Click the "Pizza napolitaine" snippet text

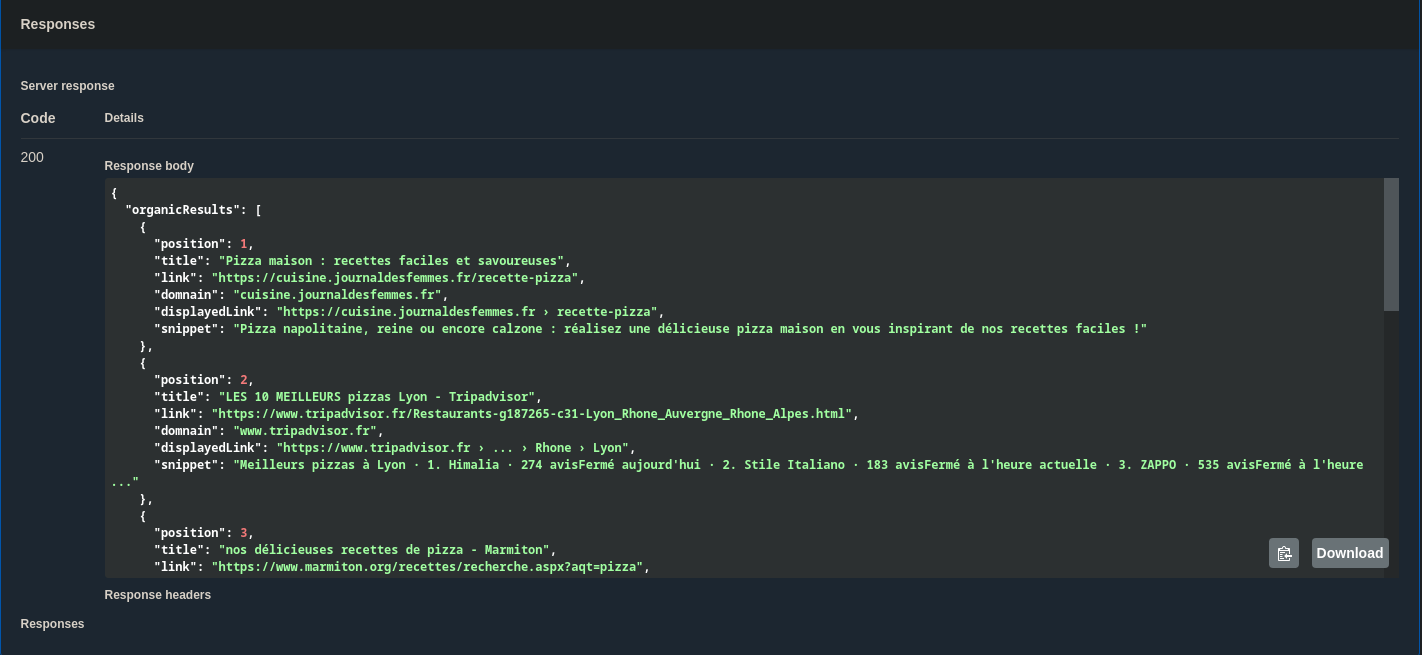[689, 328]
